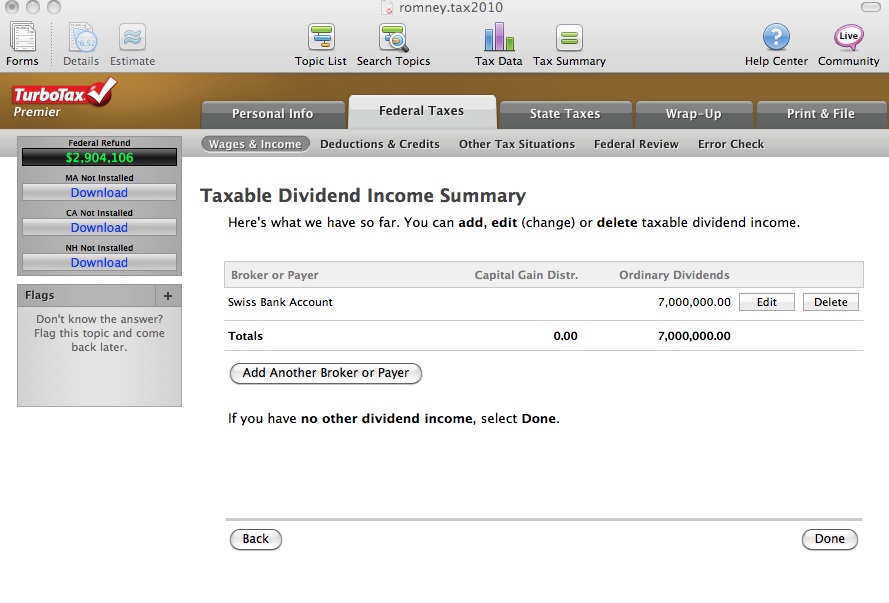Image resolution: width=889 pixels, height=603 pixels.
Task: Delete the Swiss Bank Account entry
Action: tap(831, 302)
